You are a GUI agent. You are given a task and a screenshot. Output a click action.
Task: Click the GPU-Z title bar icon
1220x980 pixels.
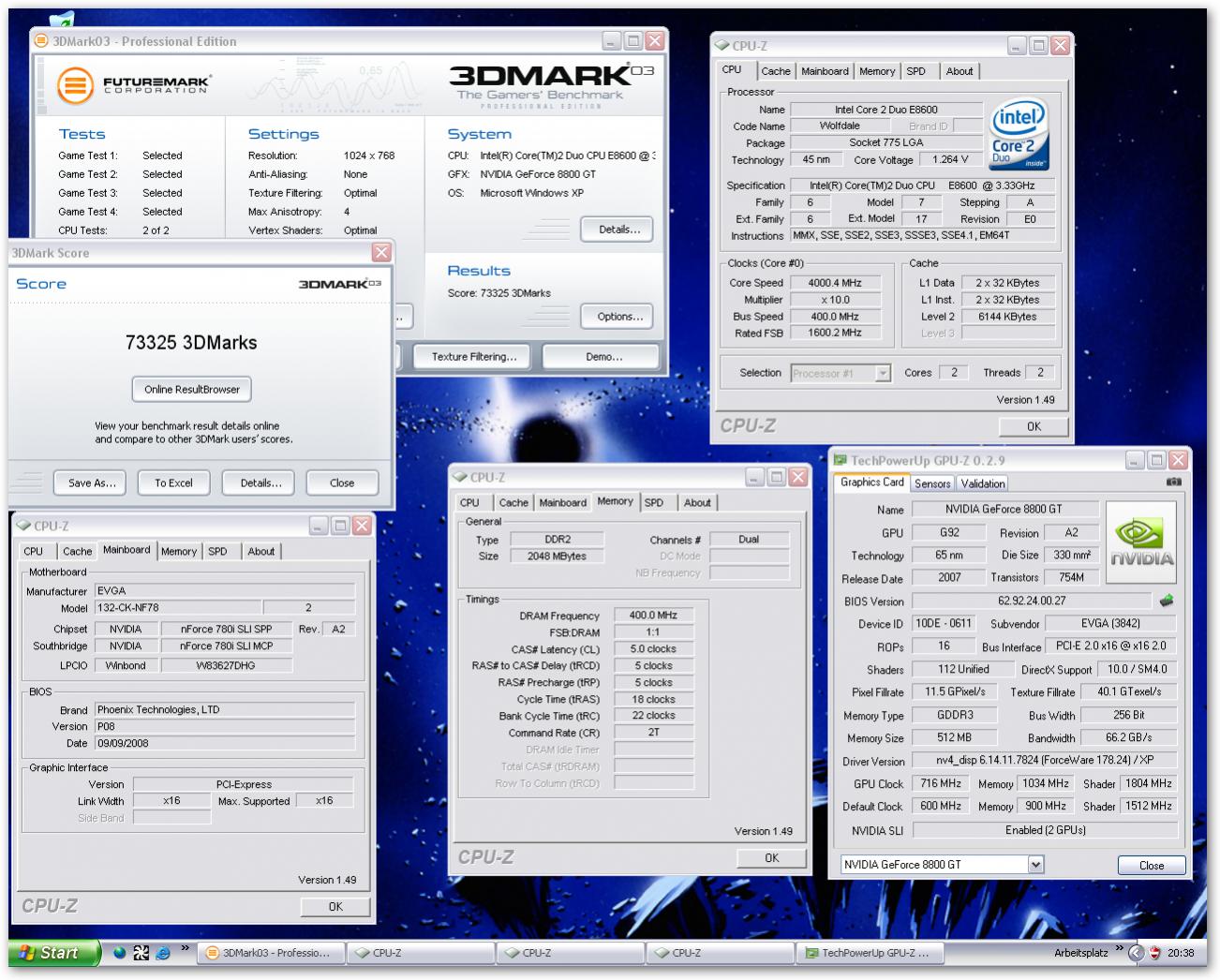click(840, 460)
